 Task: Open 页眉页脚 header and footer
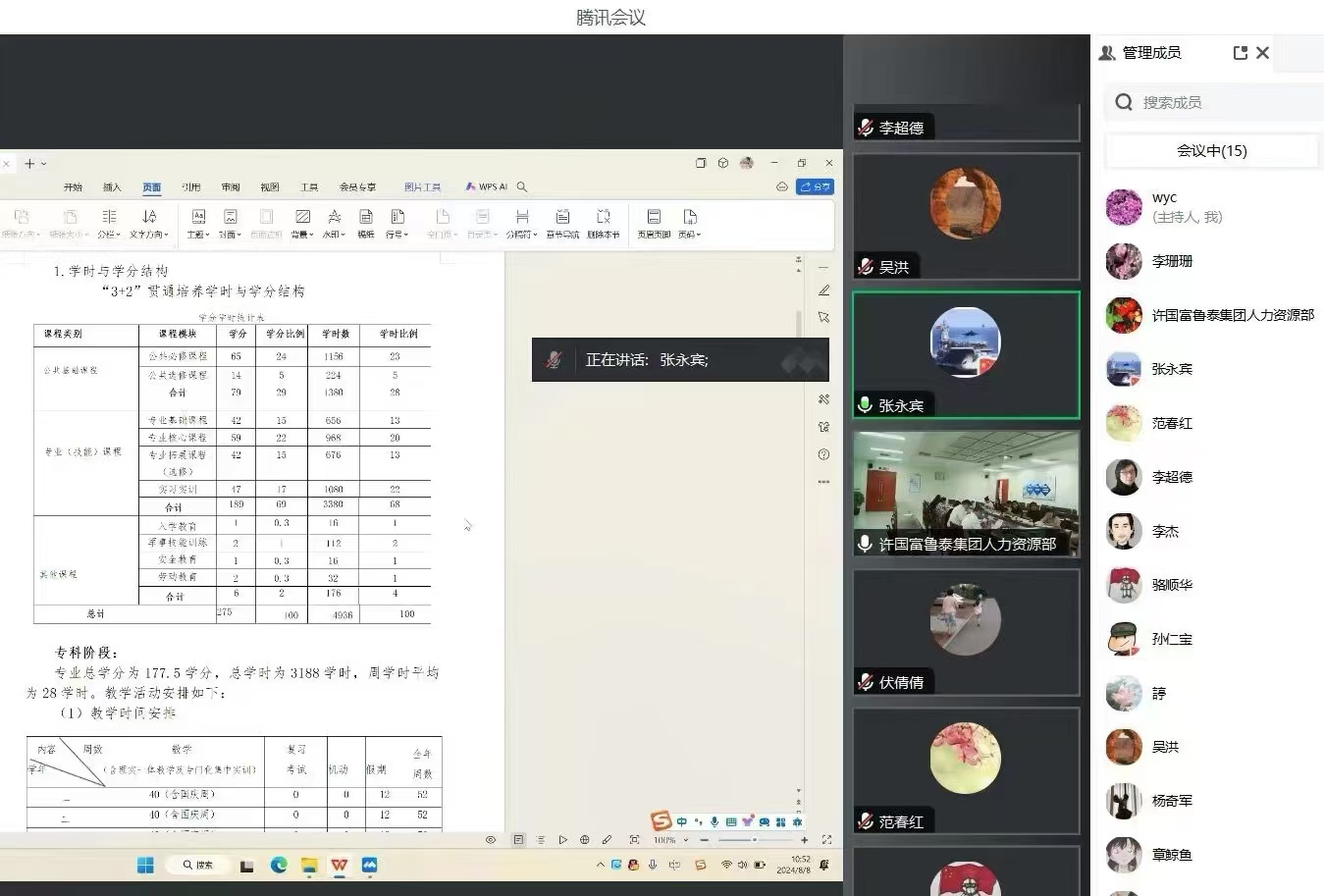pos(654,222)
